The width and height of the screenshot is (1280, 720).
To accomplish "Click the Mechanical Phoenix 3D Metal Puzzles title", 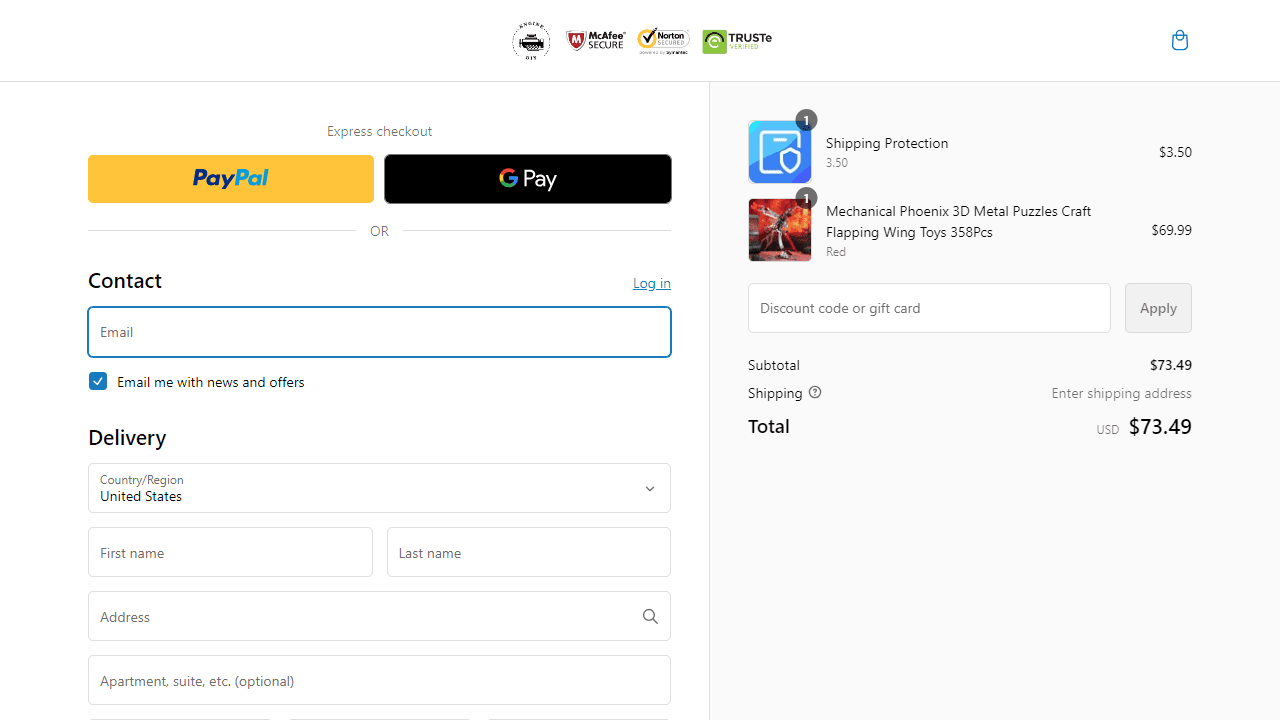I will click(959, 222).
